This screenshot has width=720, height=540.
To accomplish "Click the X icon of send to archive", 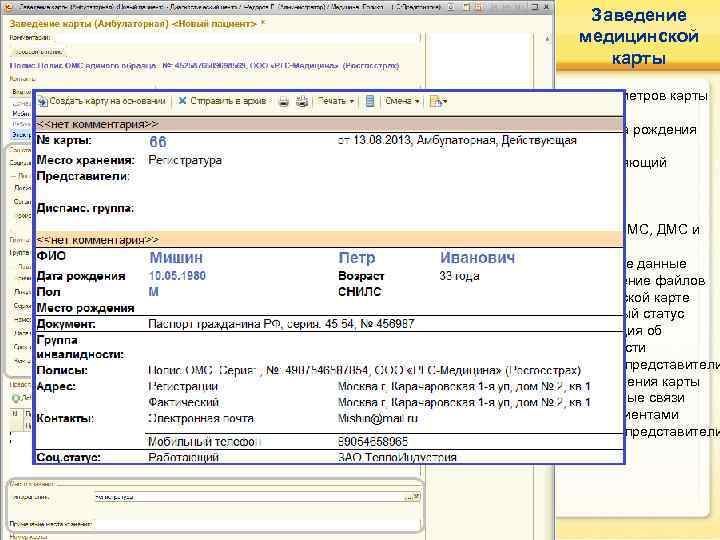I will [182, 101].
